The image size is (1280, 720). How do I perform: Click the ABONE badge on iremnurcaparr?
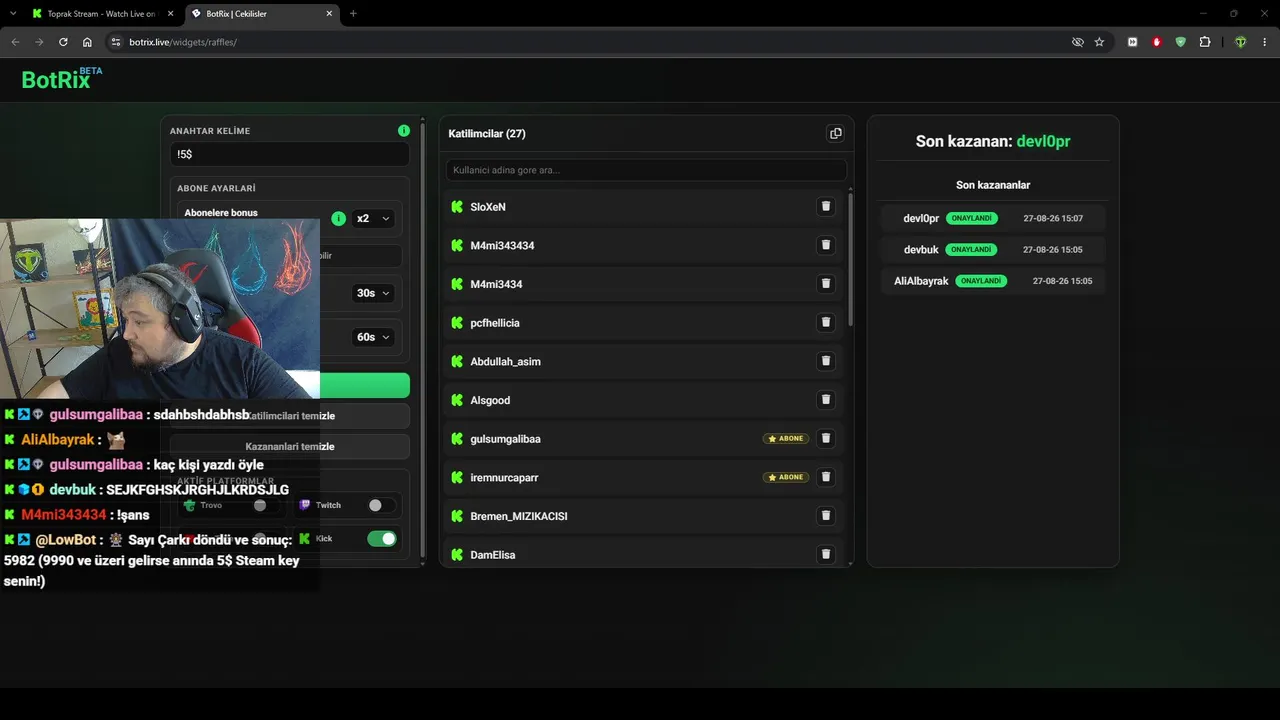tap(786, 477)
